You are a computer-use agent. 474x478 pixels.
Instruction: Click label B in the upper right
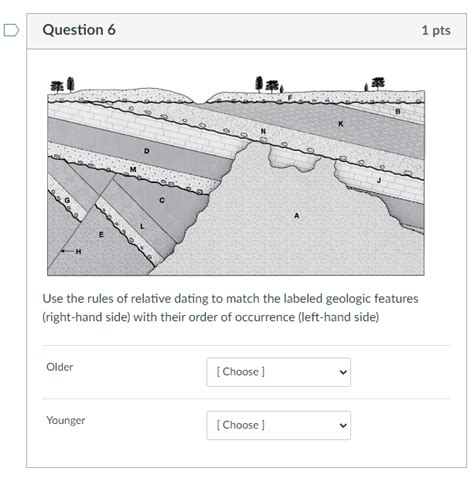(398, 111)
